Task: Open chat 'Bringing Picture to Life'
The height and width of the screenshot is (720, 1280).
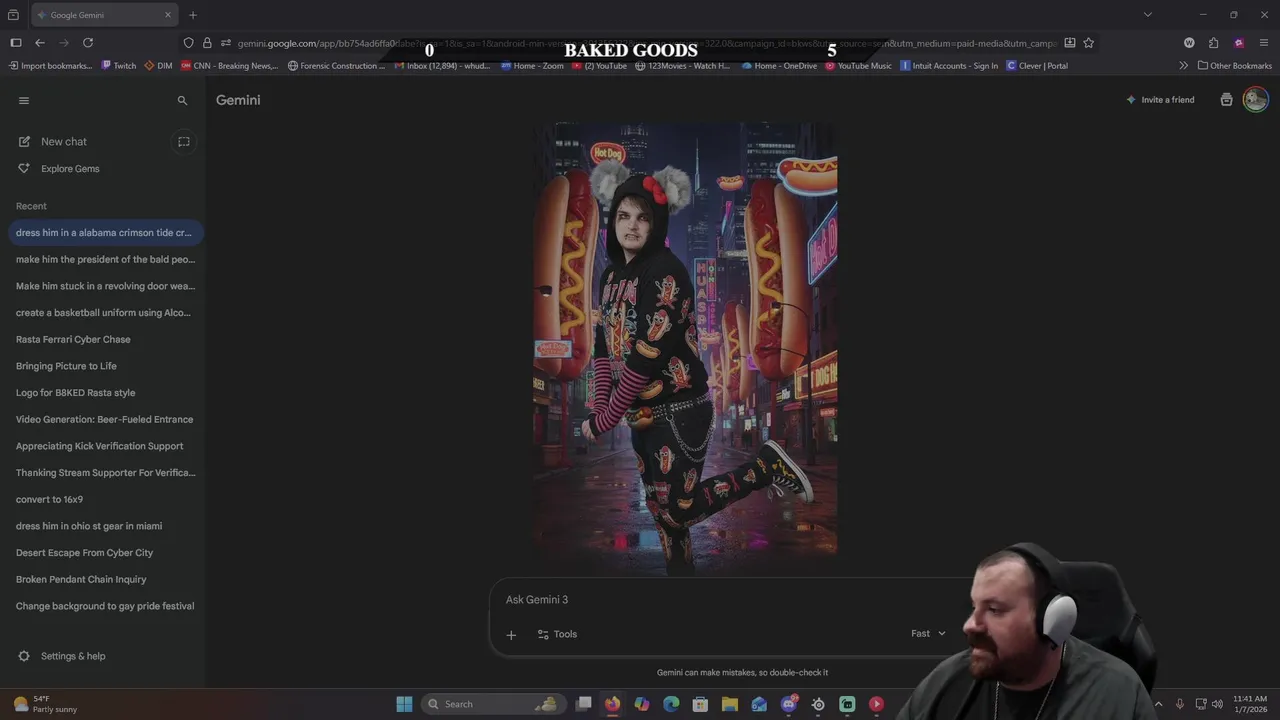Action: point(105,366)
